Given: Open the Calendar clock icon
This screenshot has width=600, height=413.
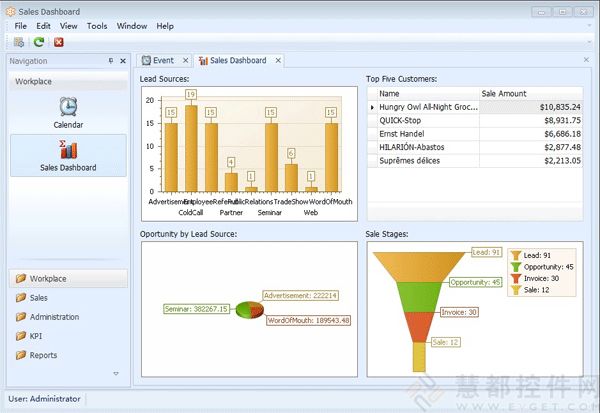Looking at the screenshot, I should click(x=68, y=107).
